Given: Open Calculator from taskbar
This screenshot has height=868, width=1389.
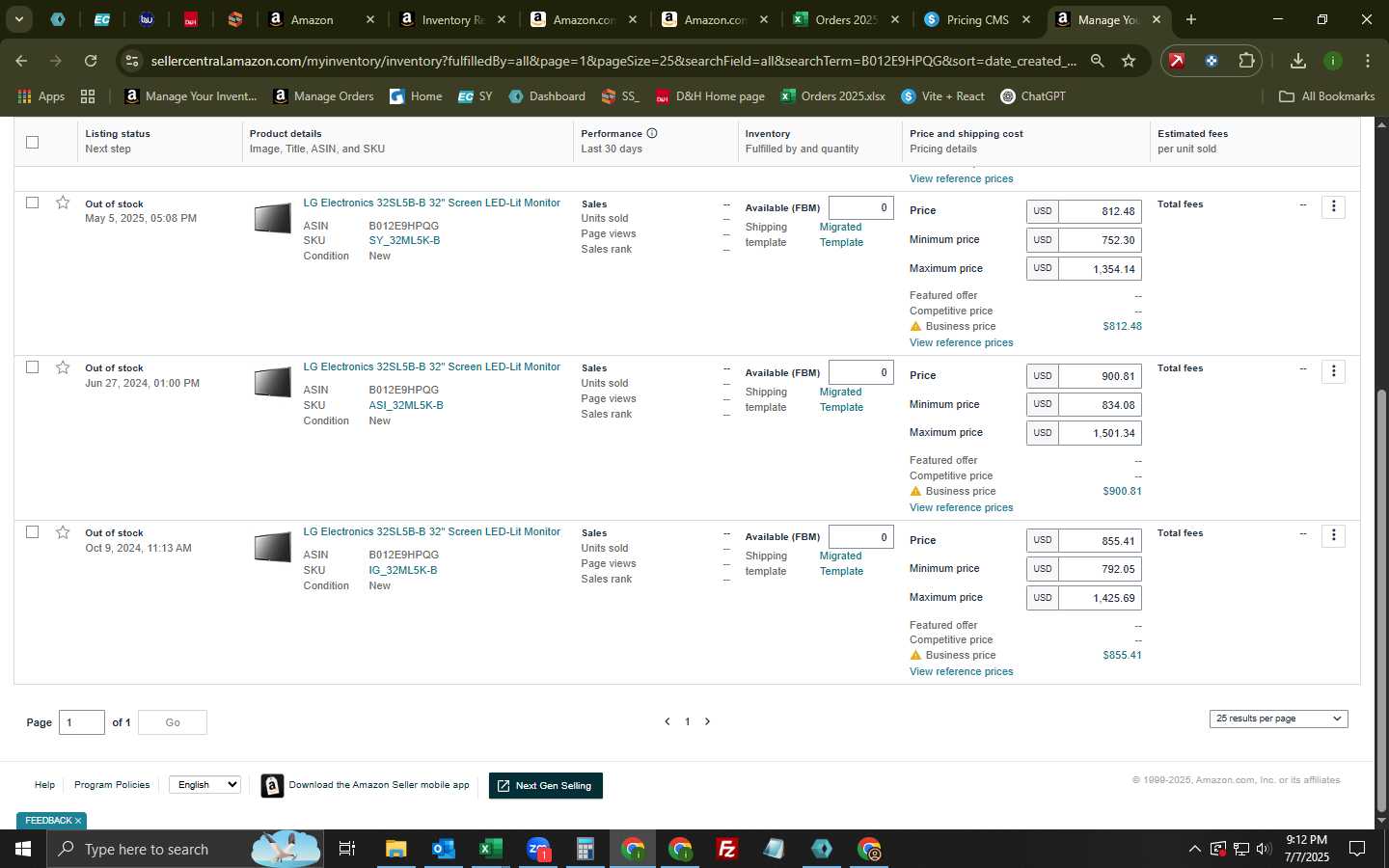Looking at the screenshot, I should point(585,849).
